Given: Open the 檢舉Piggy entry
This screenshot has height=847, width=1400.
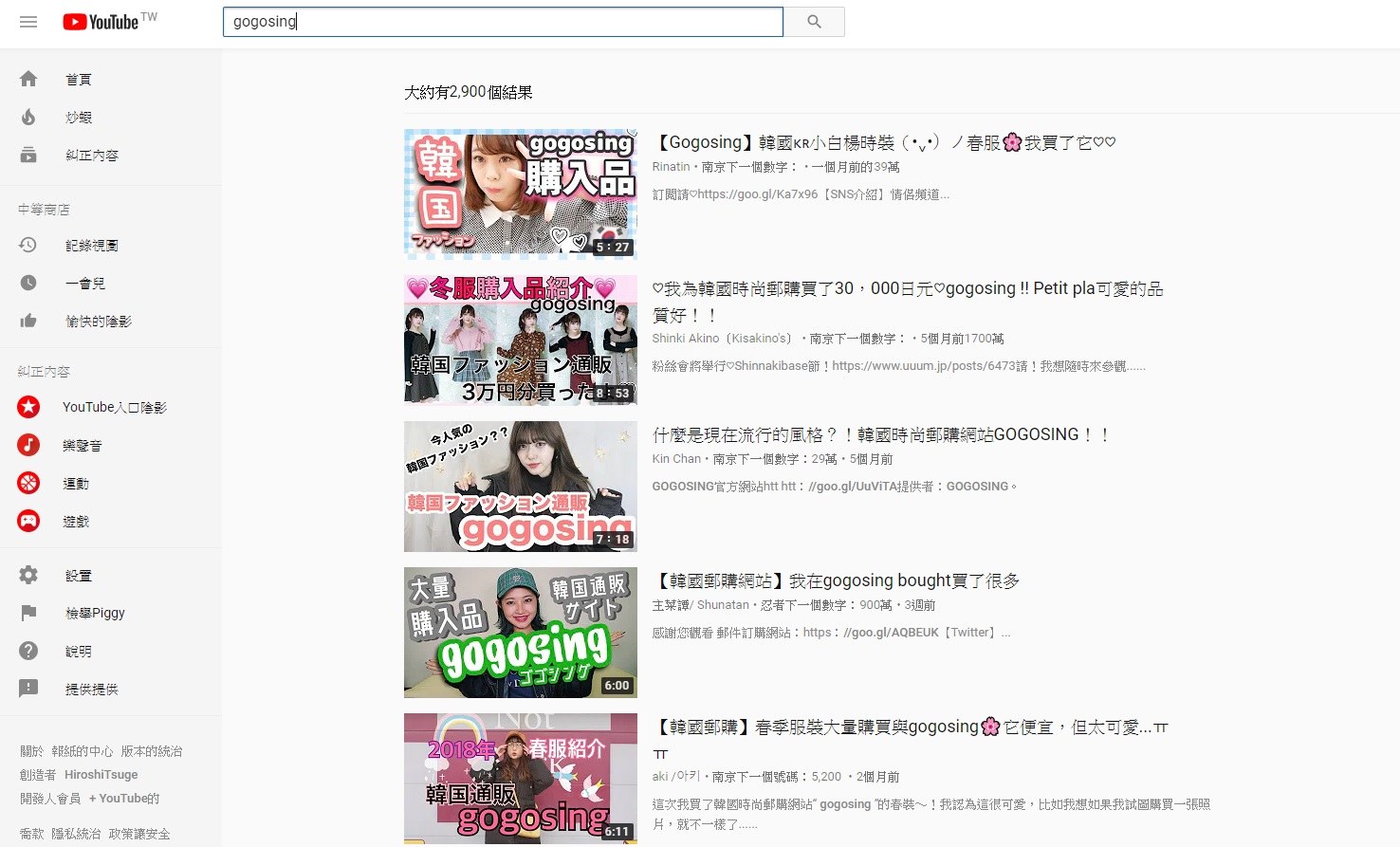Looking at the screenshot, I should [110, 613].
